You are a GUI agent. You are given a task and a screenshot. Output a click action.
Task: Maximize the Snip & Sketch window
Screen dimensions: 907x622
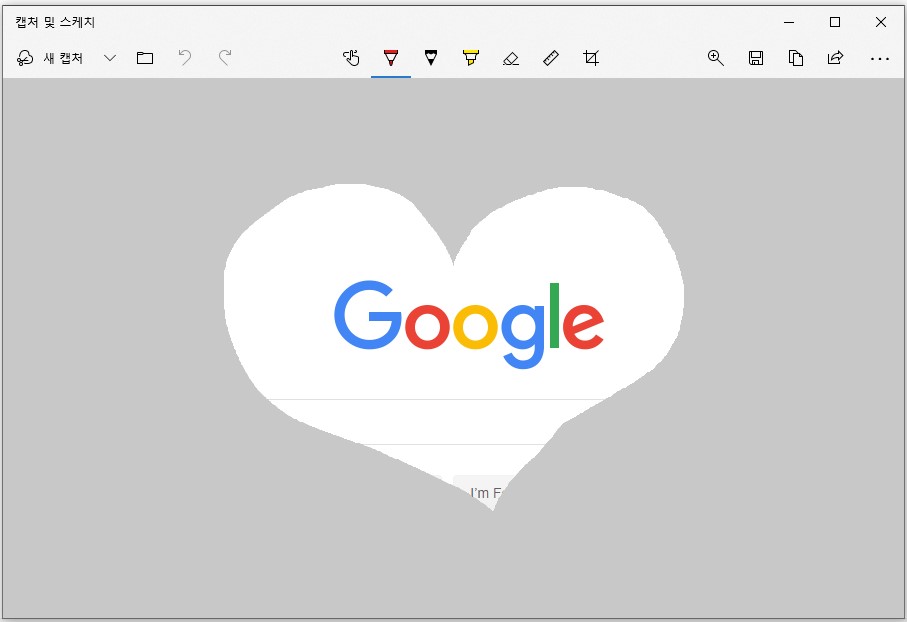pyautogui.click(x=835, y=23)
